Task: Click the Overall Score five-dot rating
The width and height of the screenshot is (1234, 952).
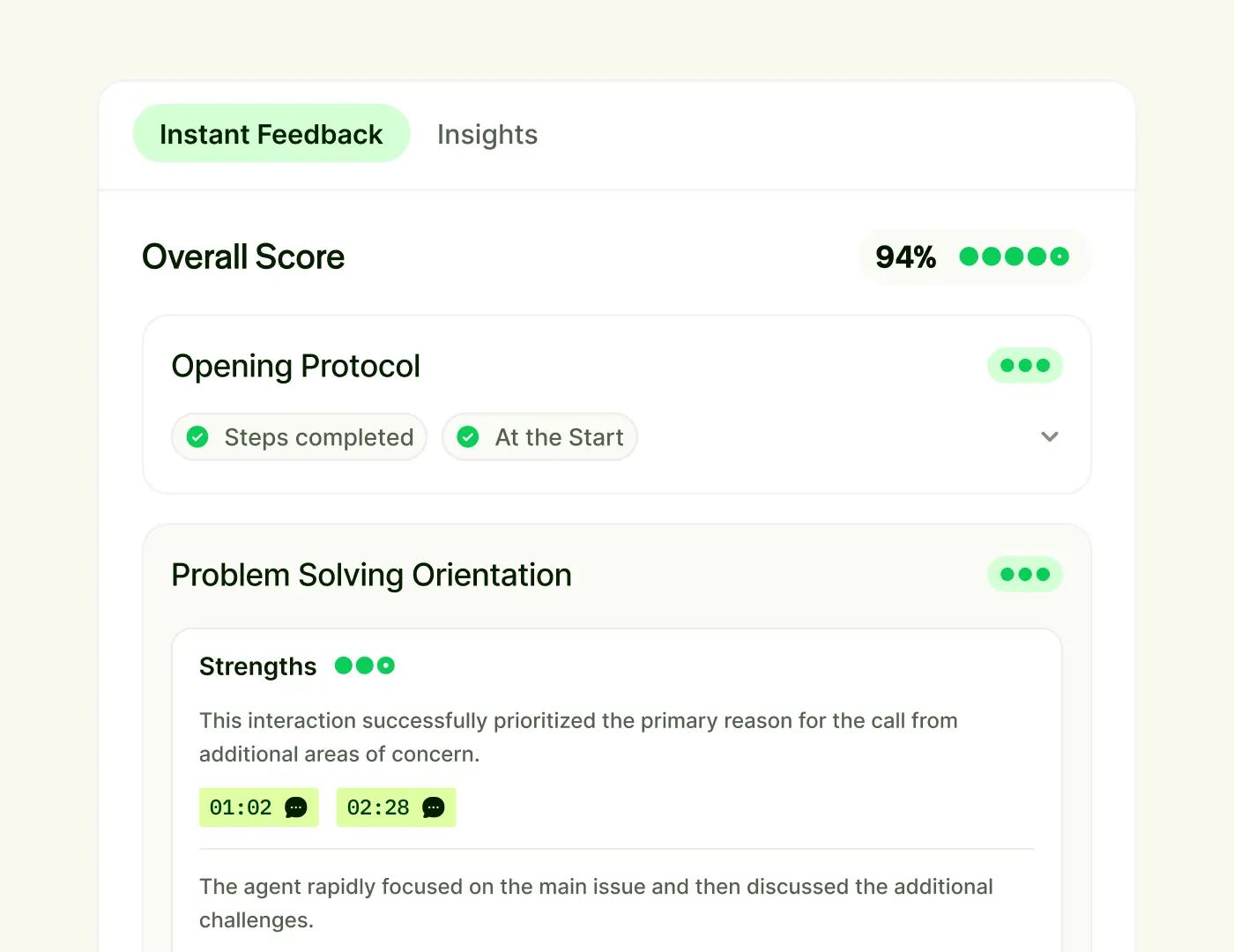Action: [x=1015, y=257]
